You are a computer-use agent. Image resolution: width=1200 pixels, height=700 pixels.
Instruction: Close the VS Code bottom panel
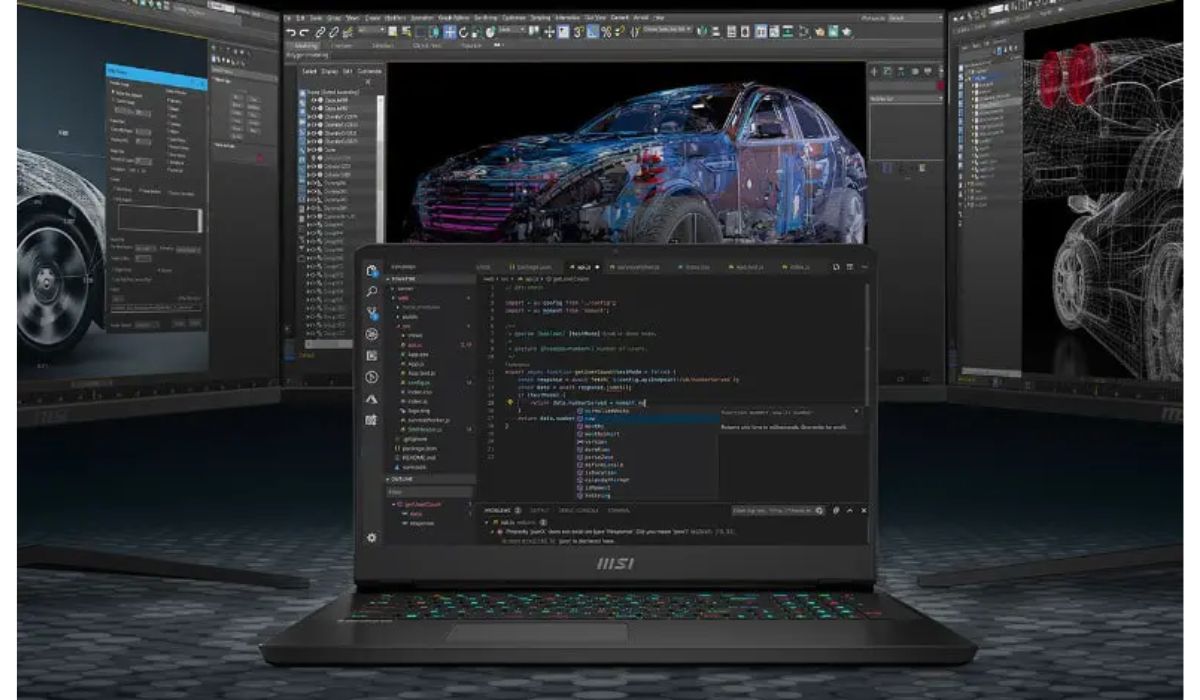(x=864, y=510)
